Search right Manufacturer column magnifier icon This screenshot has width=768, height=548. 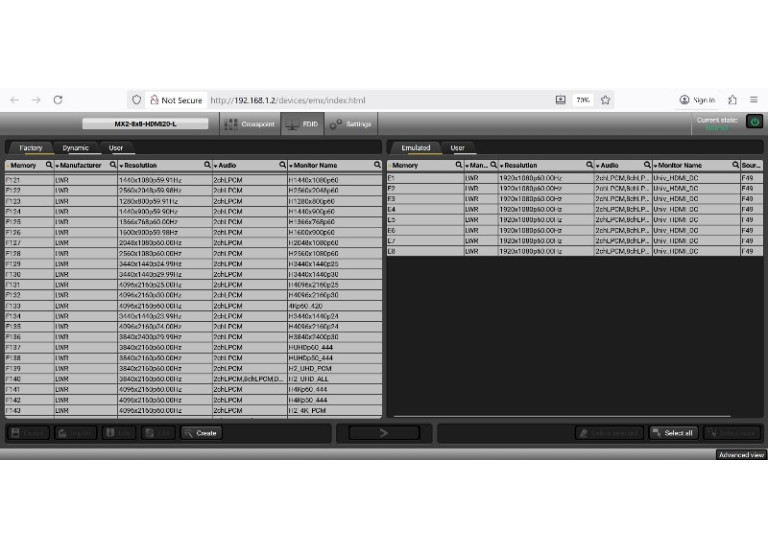pos(493,165)
